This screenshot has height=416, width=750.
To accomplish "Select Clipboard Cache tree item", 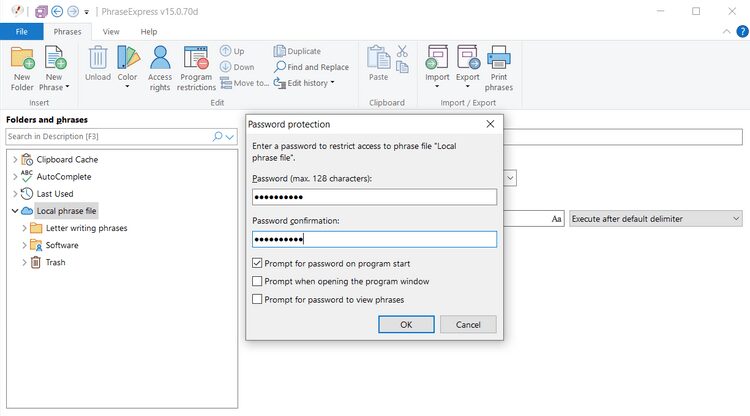I will pyautogui.click(x=67, y=159).
